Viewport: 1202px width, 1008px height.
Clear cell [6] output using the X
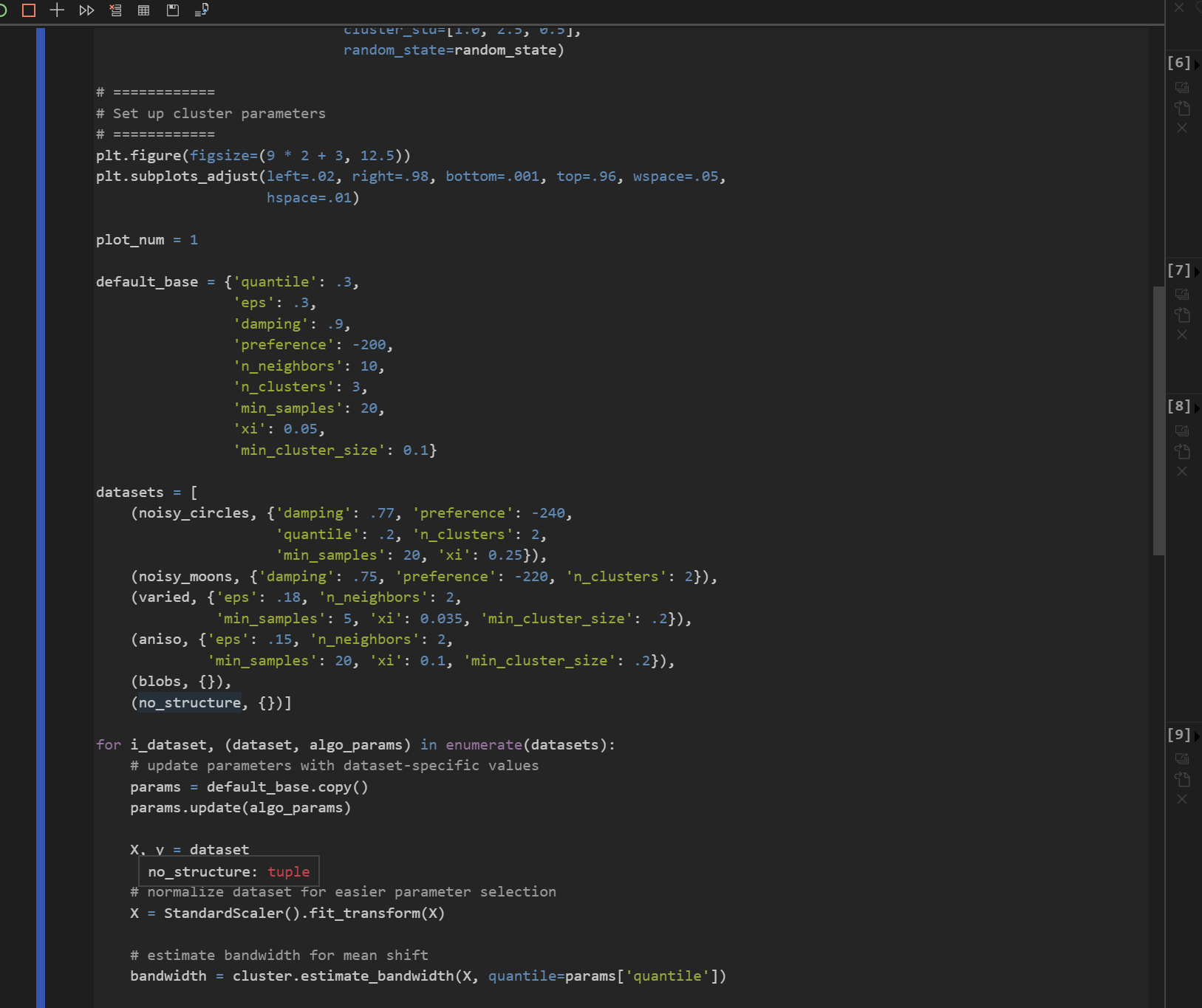pyautogui.click(x=1181, y=128)
